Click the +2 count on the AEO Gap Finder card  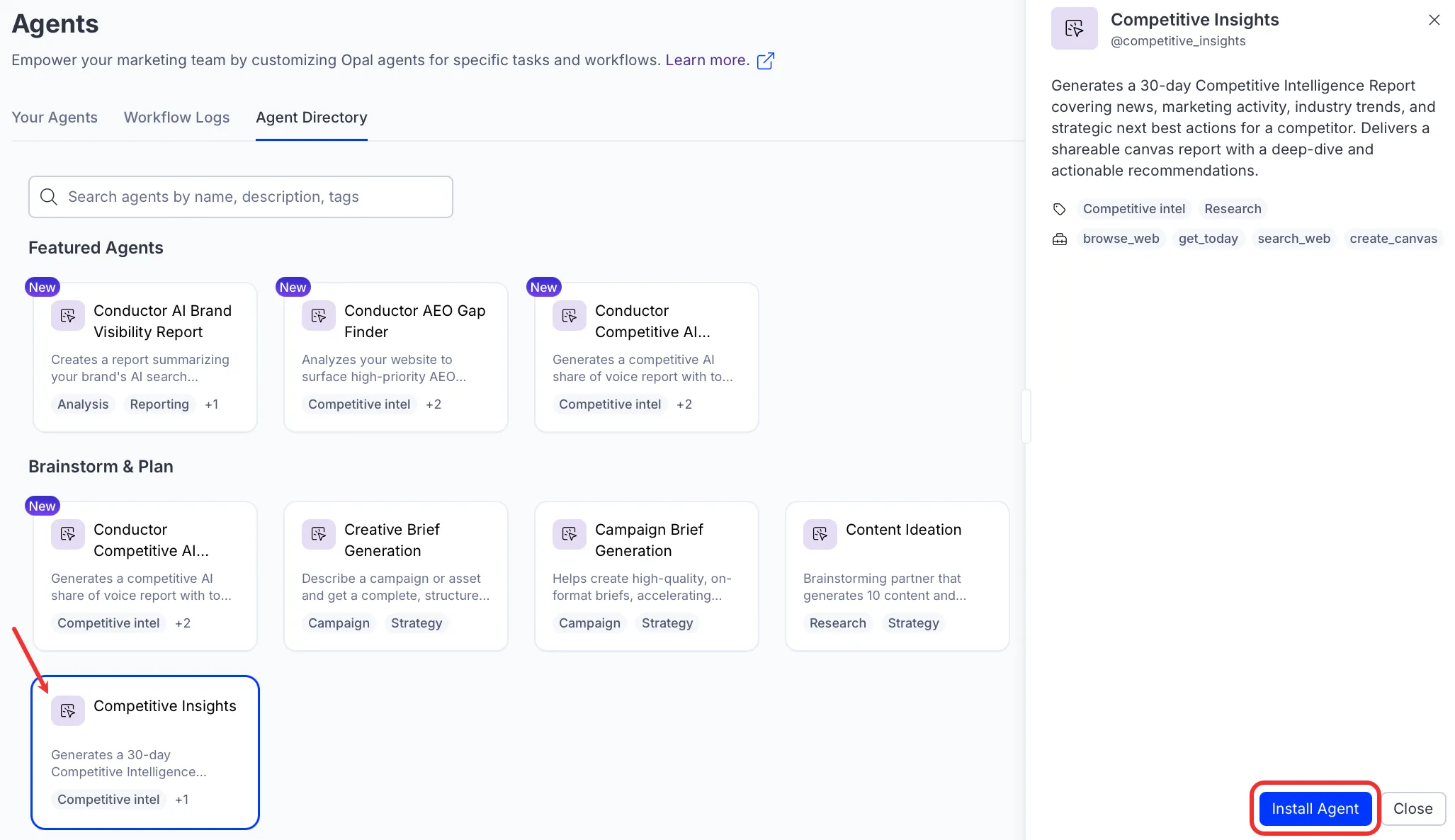coord(434,404)
